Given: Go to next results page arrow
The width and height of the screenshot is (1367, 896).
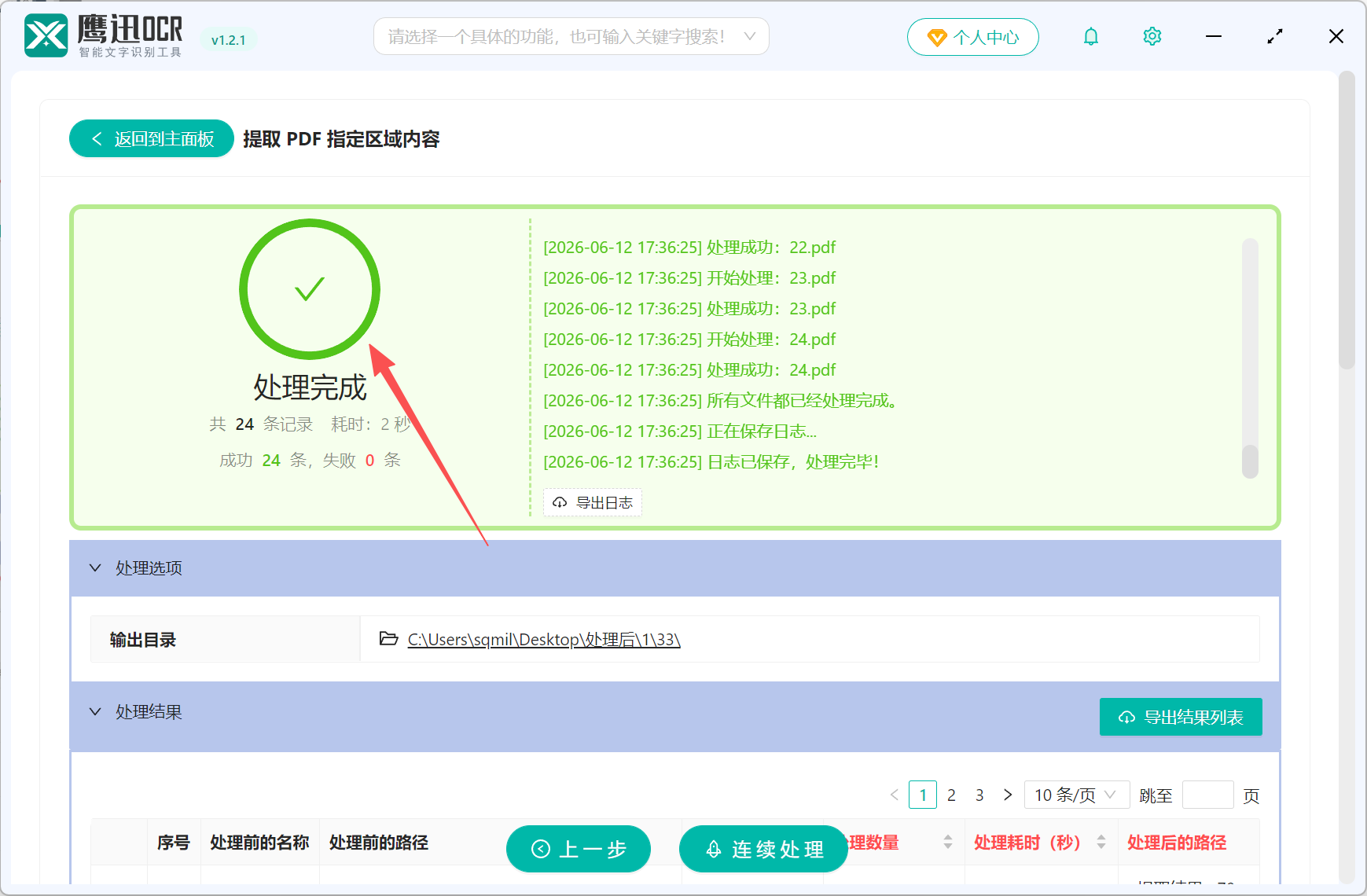Looking at the screenshot, I should click(1008, 795).
